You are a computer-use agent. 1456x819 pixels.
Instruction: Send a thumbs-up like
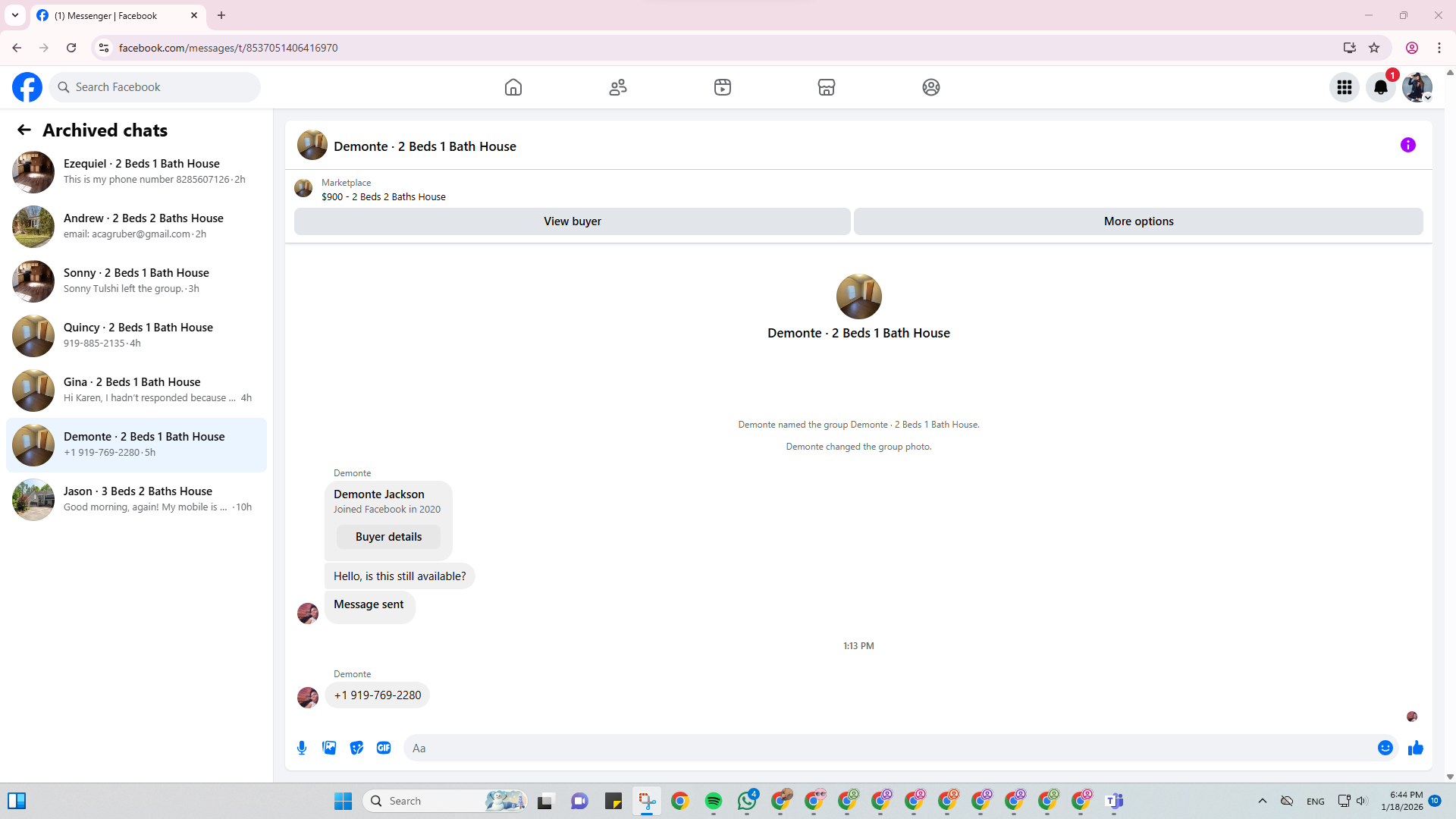coord(1415,748)
